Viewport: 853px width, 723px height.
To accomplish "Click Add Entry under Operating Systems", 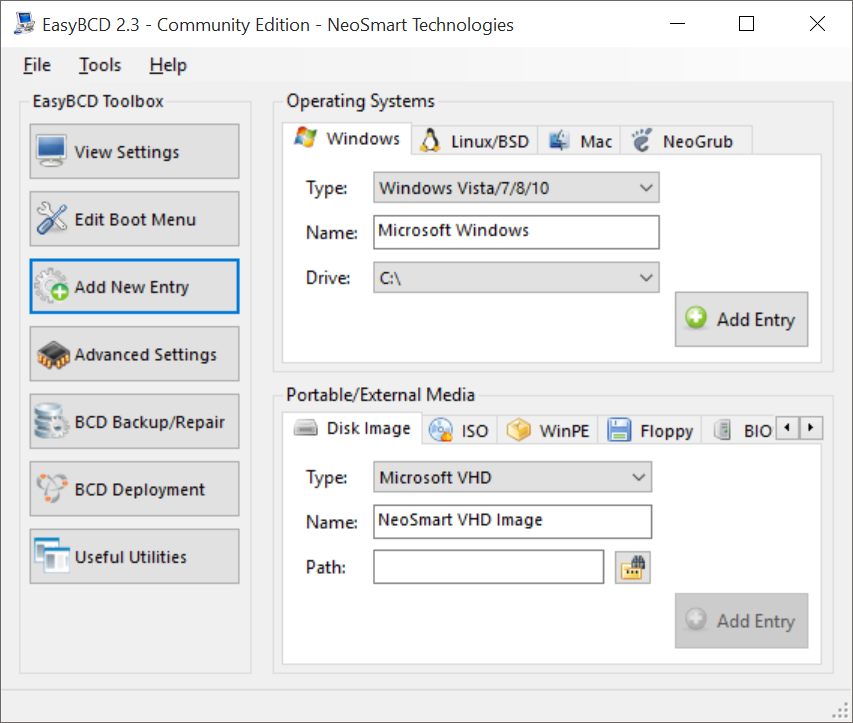I will (x=741, y=319).
